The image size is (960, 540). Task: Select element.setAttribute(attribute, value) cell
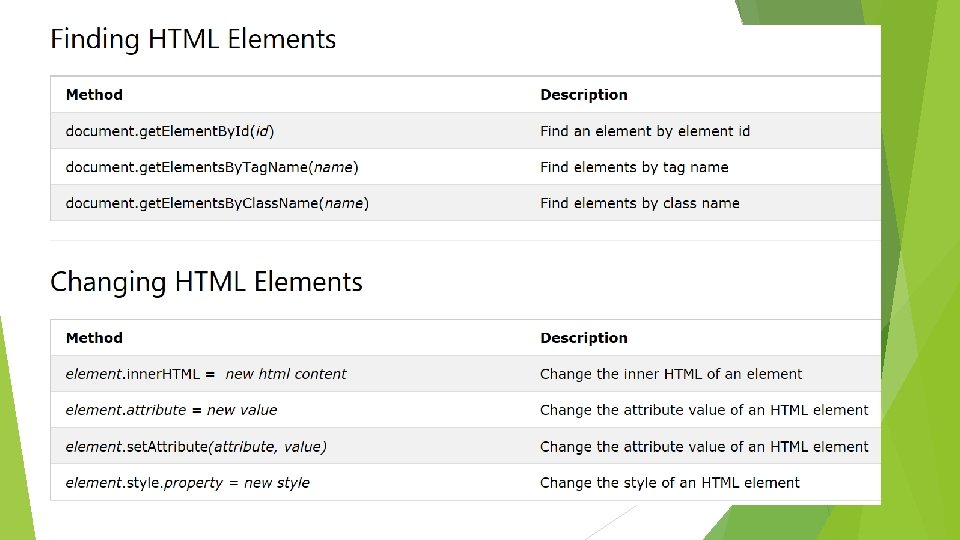[x=196, y=447]
